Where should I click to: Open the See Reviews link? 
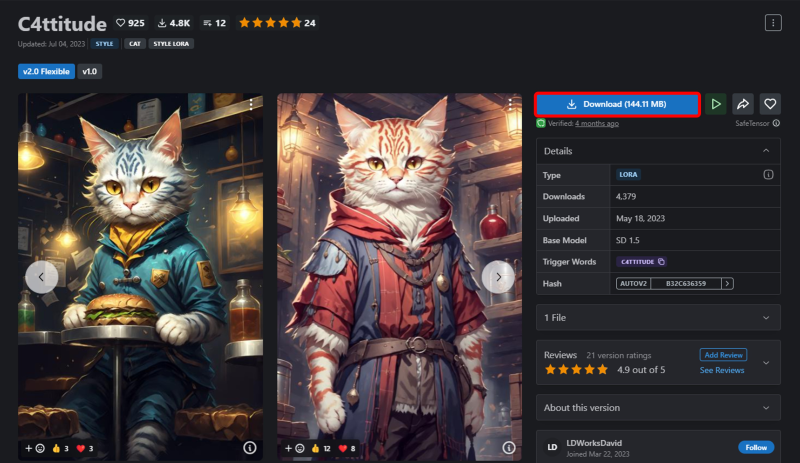pyautogui.click(x=722, y=370)
